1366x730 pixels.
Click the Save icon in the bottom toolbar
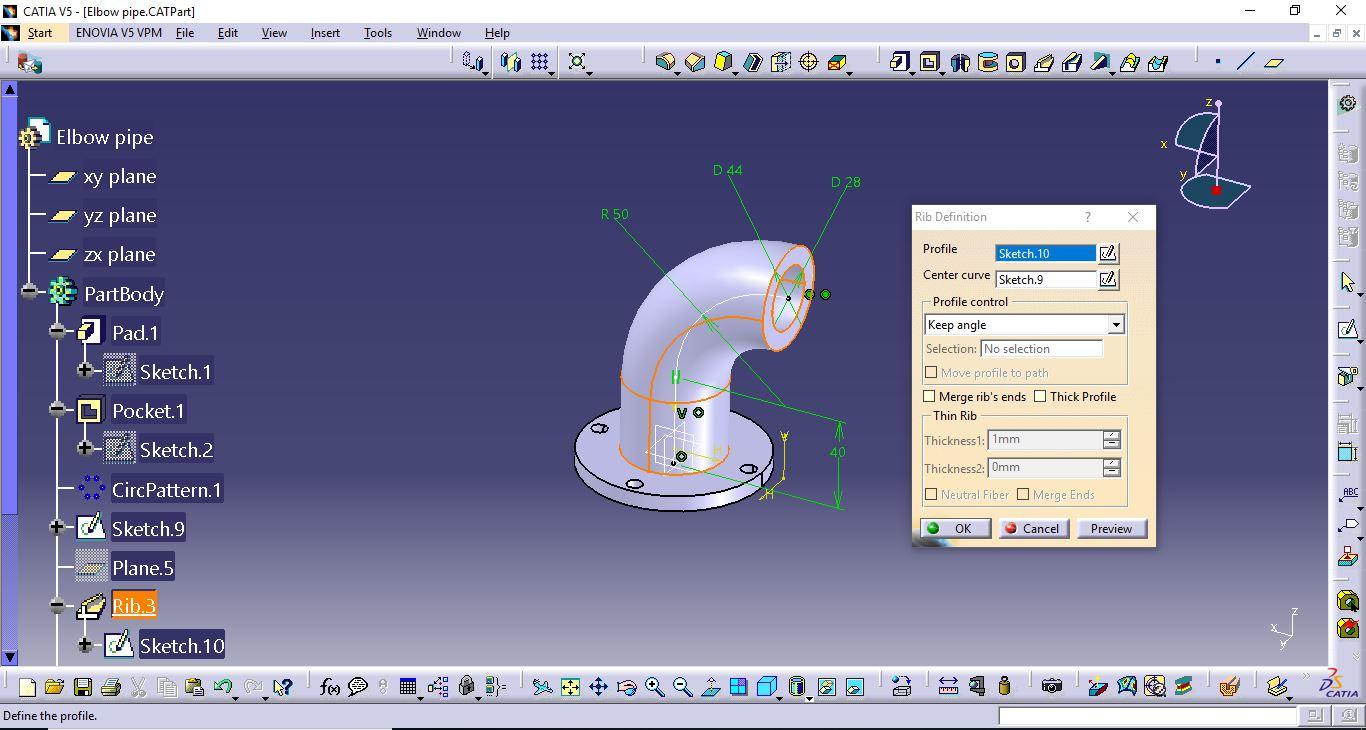point(83,687)
